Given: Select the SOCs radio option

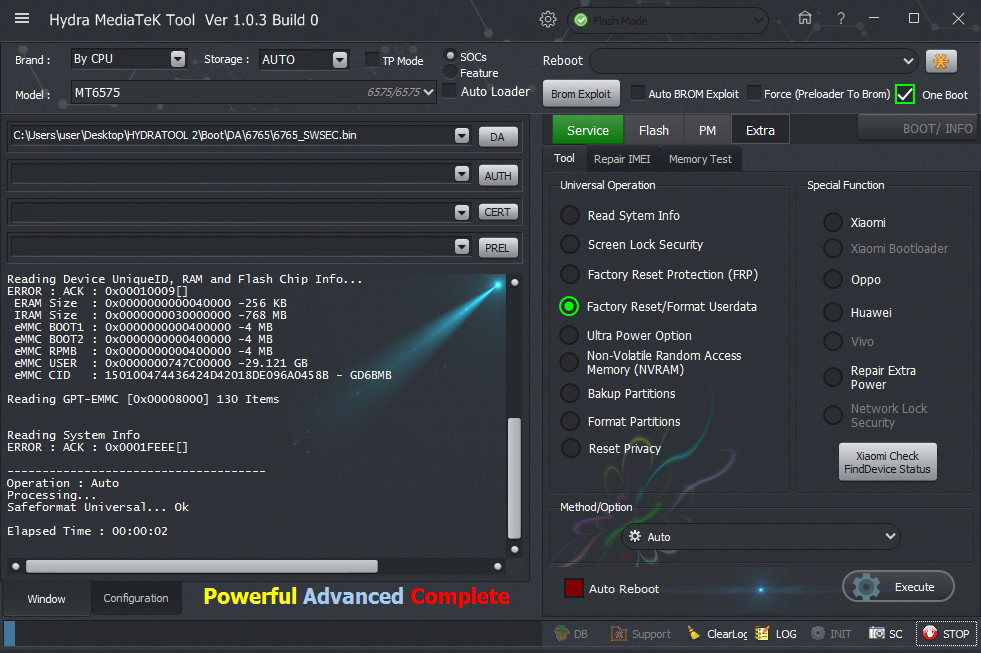Looking at the screenshot, I should (x=449, y=56).
